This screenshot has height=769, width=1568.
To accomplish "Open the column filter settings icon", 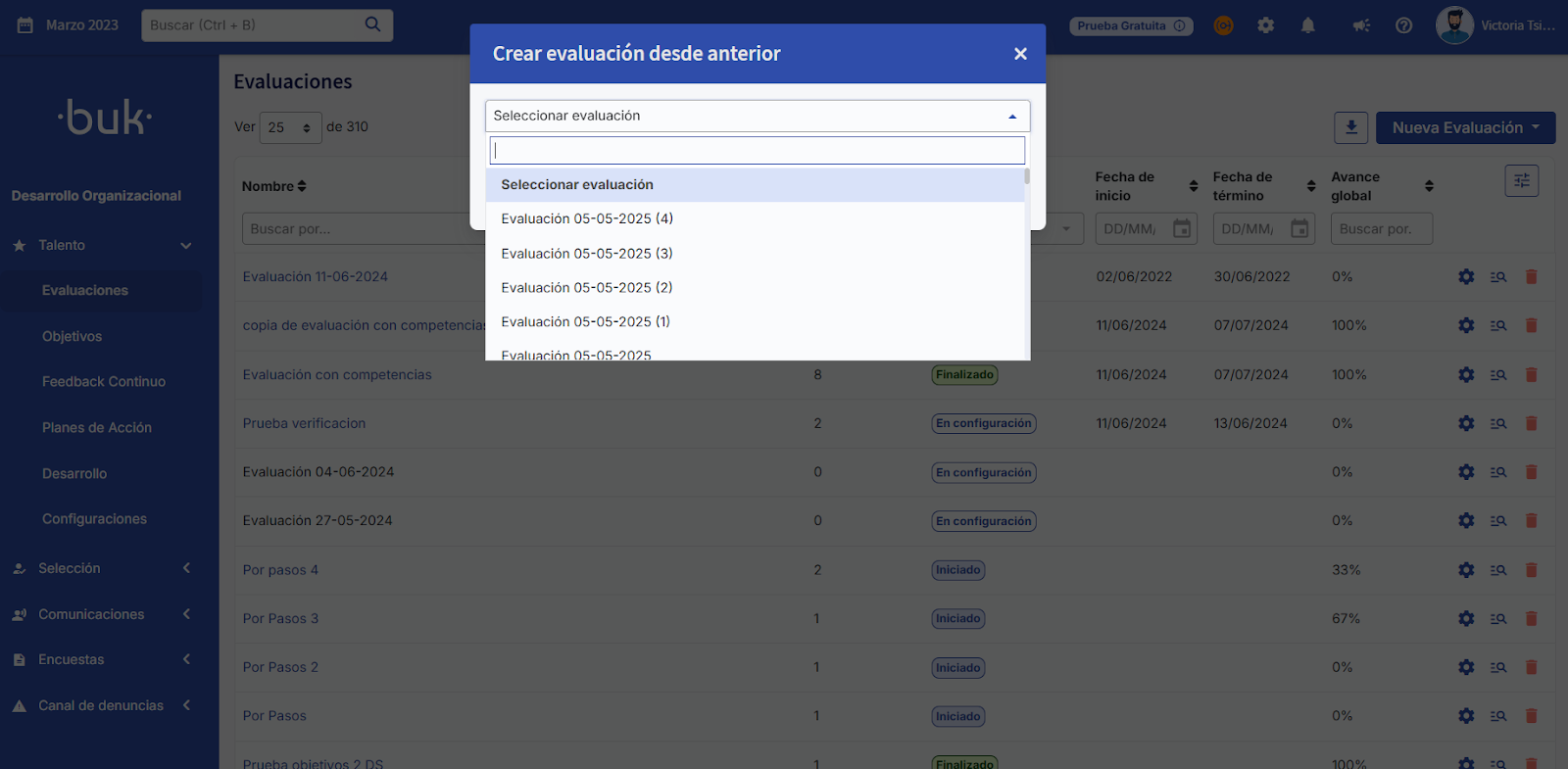I will pos(1521,181).
